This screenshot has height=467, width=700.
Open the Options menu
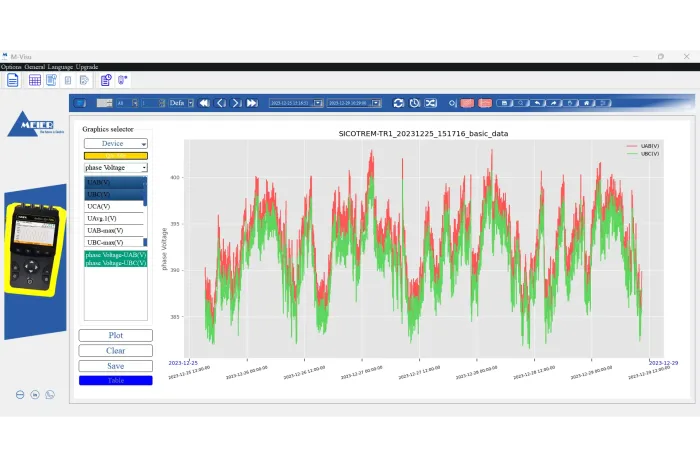[x=11, y=67]
